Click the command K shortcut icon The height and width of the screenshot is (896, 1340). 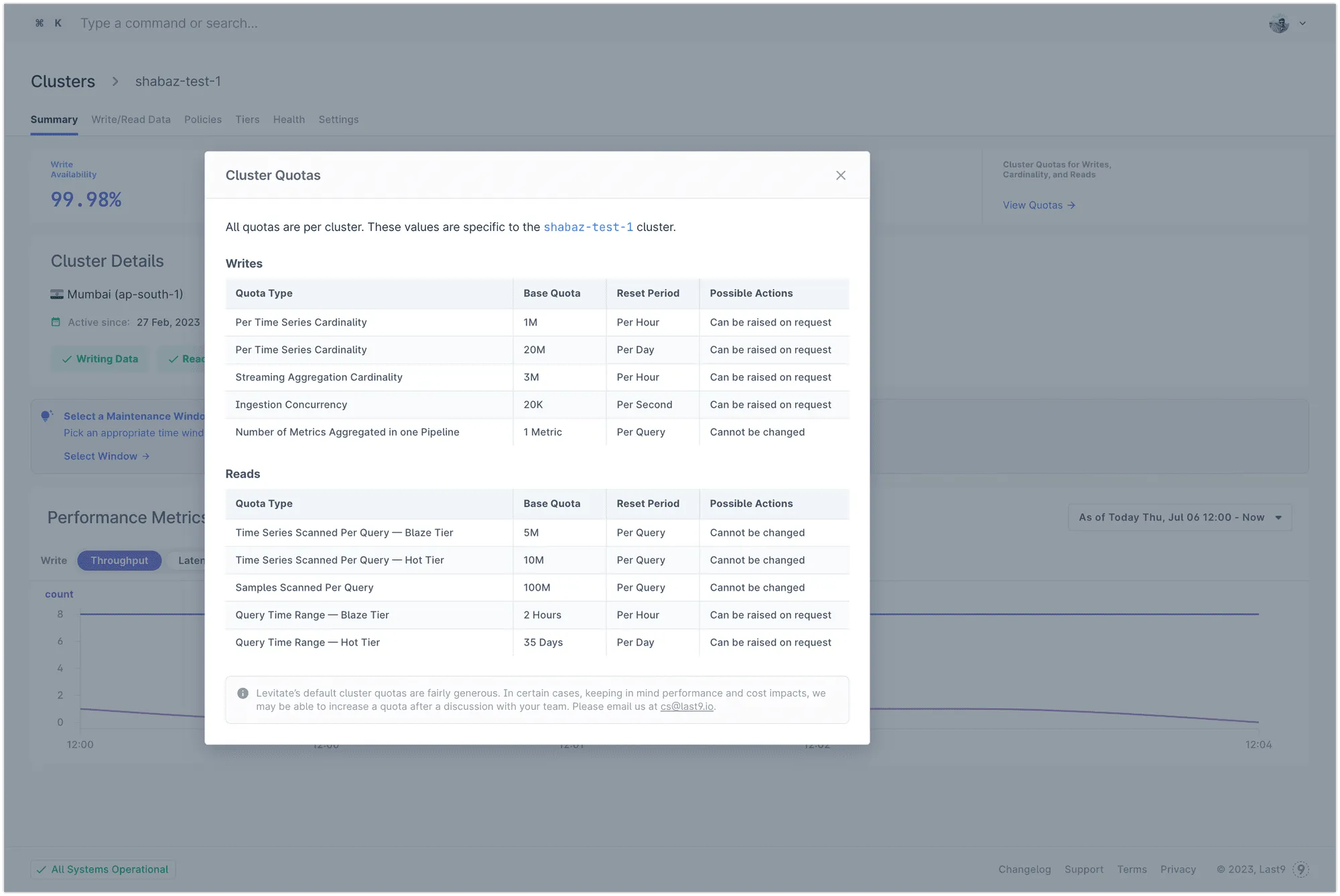click(48, 23)
